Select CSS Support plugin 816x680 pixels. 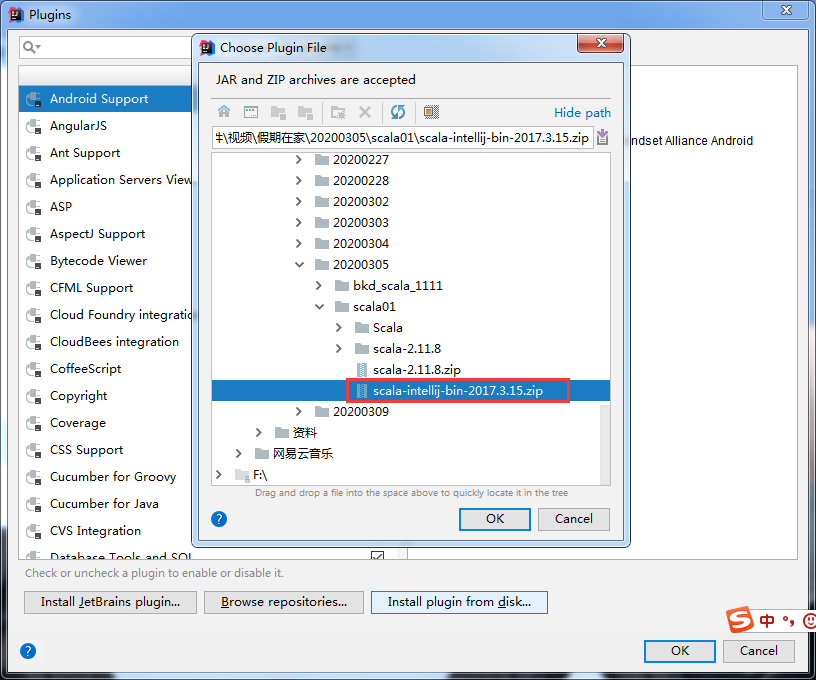tap(105, 450)
